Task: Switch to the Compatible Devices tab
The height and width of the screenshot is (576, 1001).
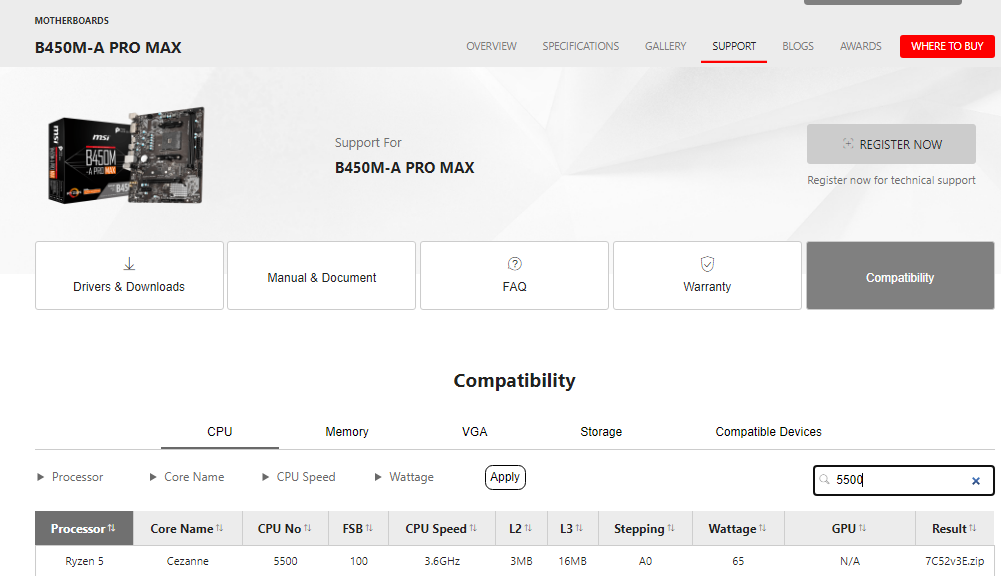Action: tap(768, 432)
